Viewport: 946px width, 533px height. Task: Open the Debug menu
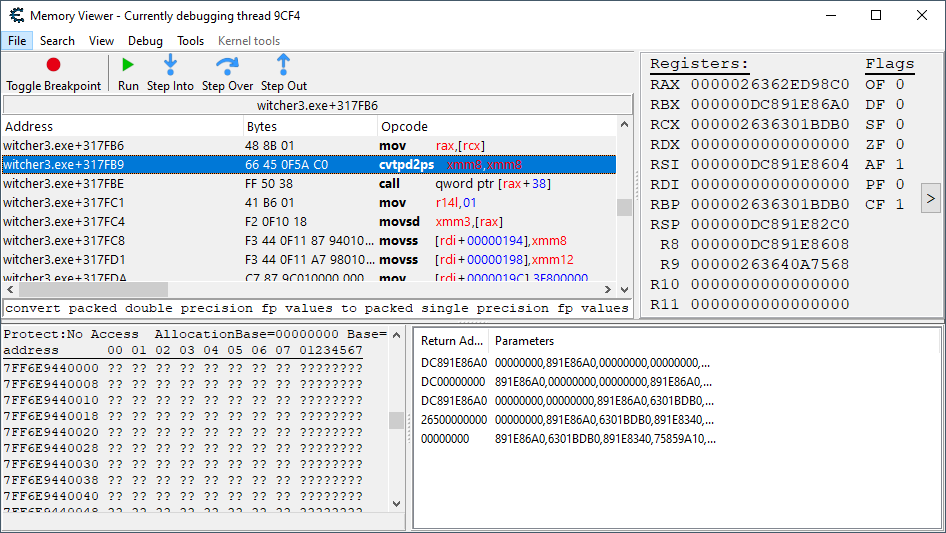pos(145,41)
